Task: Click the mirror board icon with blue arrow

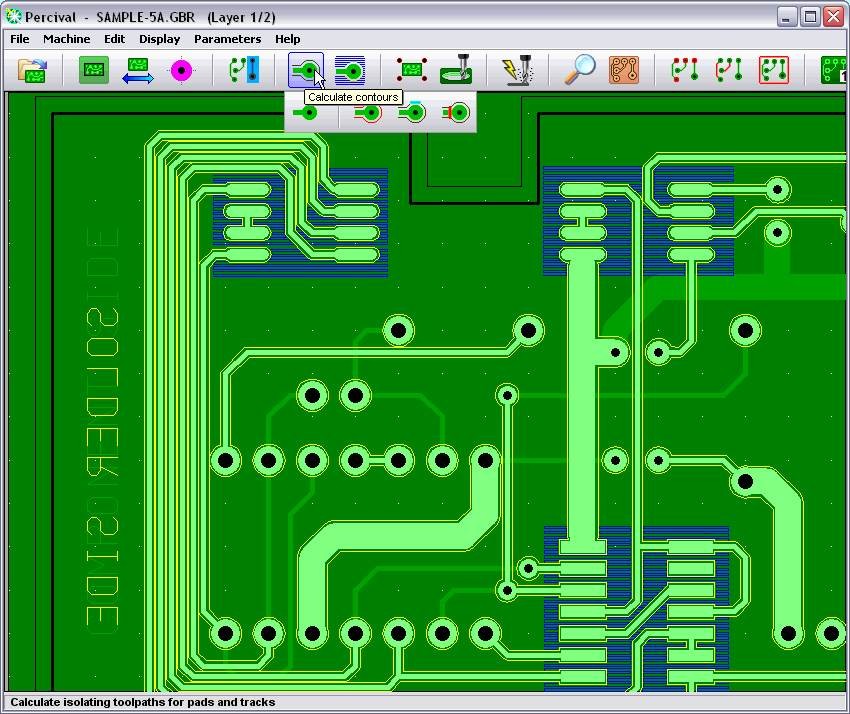Action: pos(138,70)
